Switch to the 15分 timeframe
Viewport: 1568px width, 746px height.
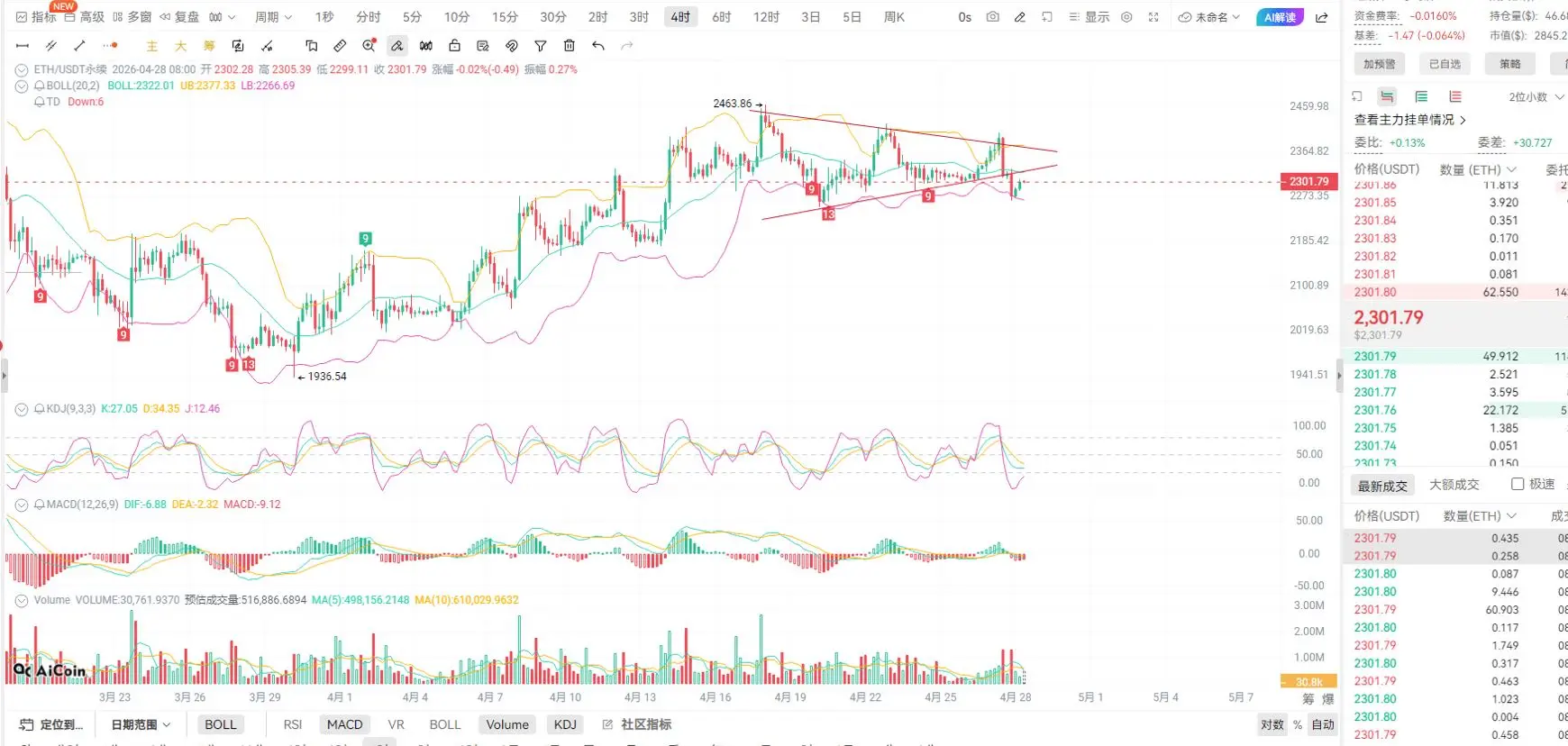click(x=505, y=17)
